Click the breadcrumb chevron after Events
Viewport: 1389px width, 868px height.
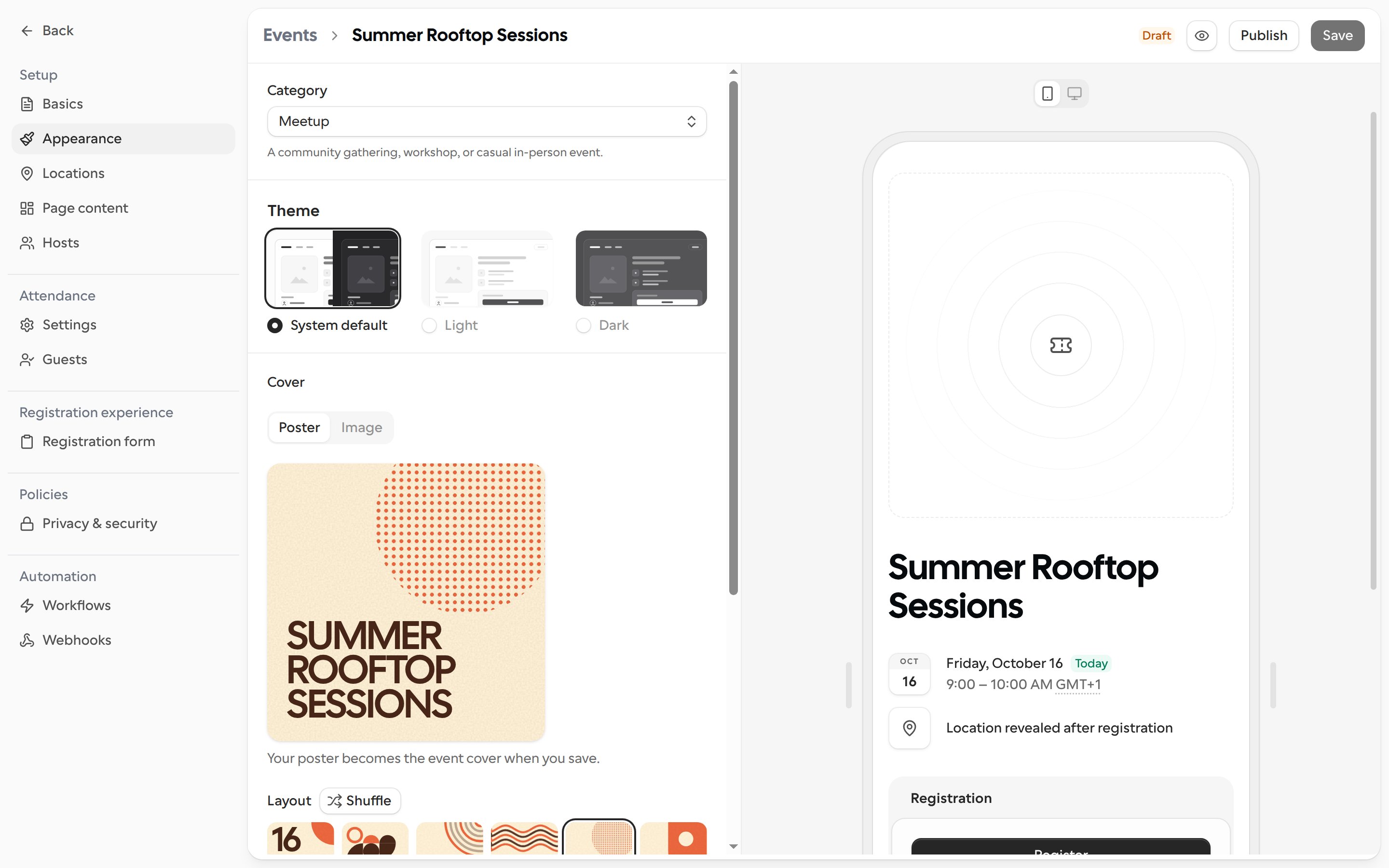[x=335, y=36]
